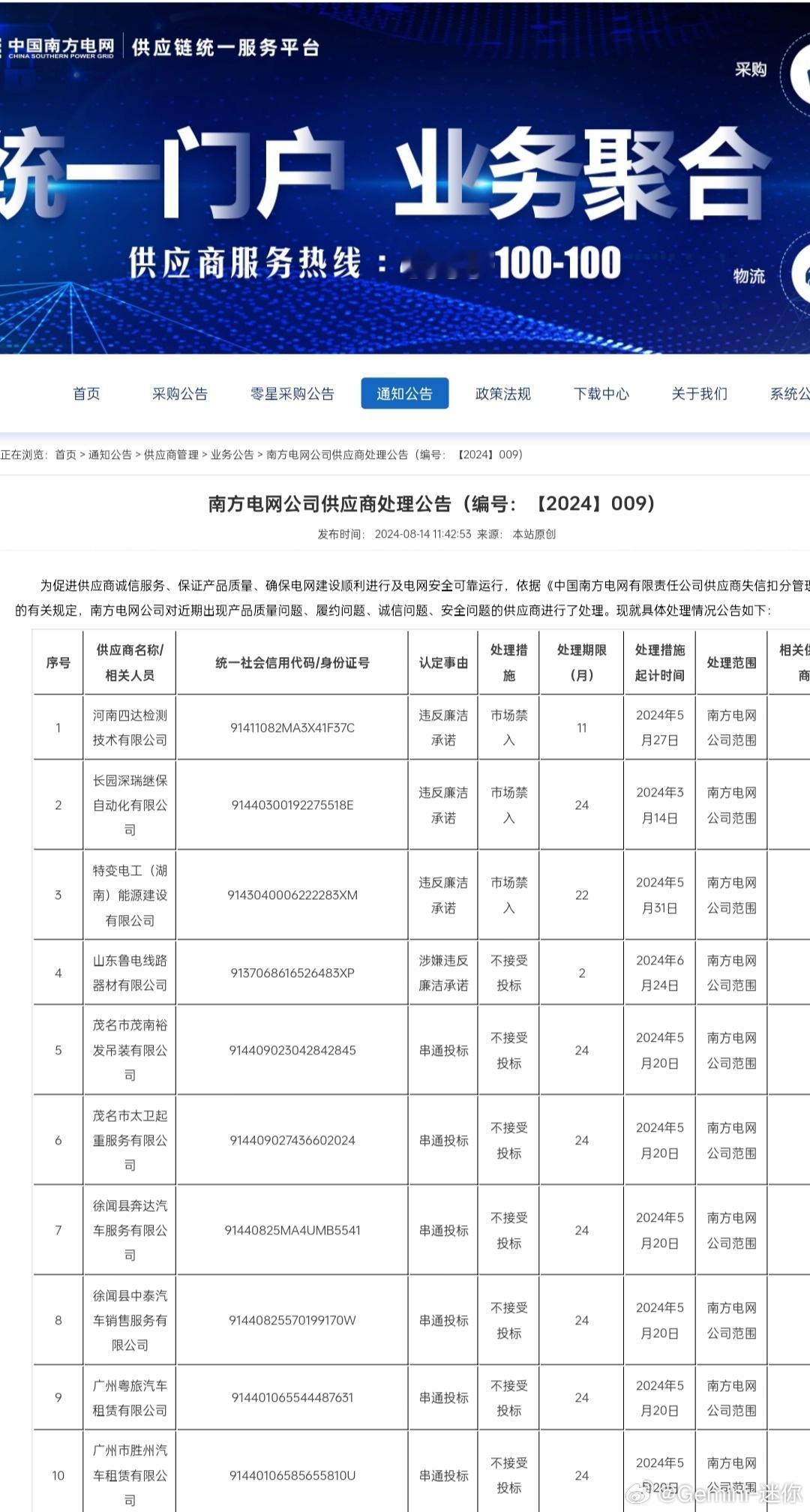810x1512 pixels.
Task: Click the 处理措施 column header
Action: pos(509,662)
